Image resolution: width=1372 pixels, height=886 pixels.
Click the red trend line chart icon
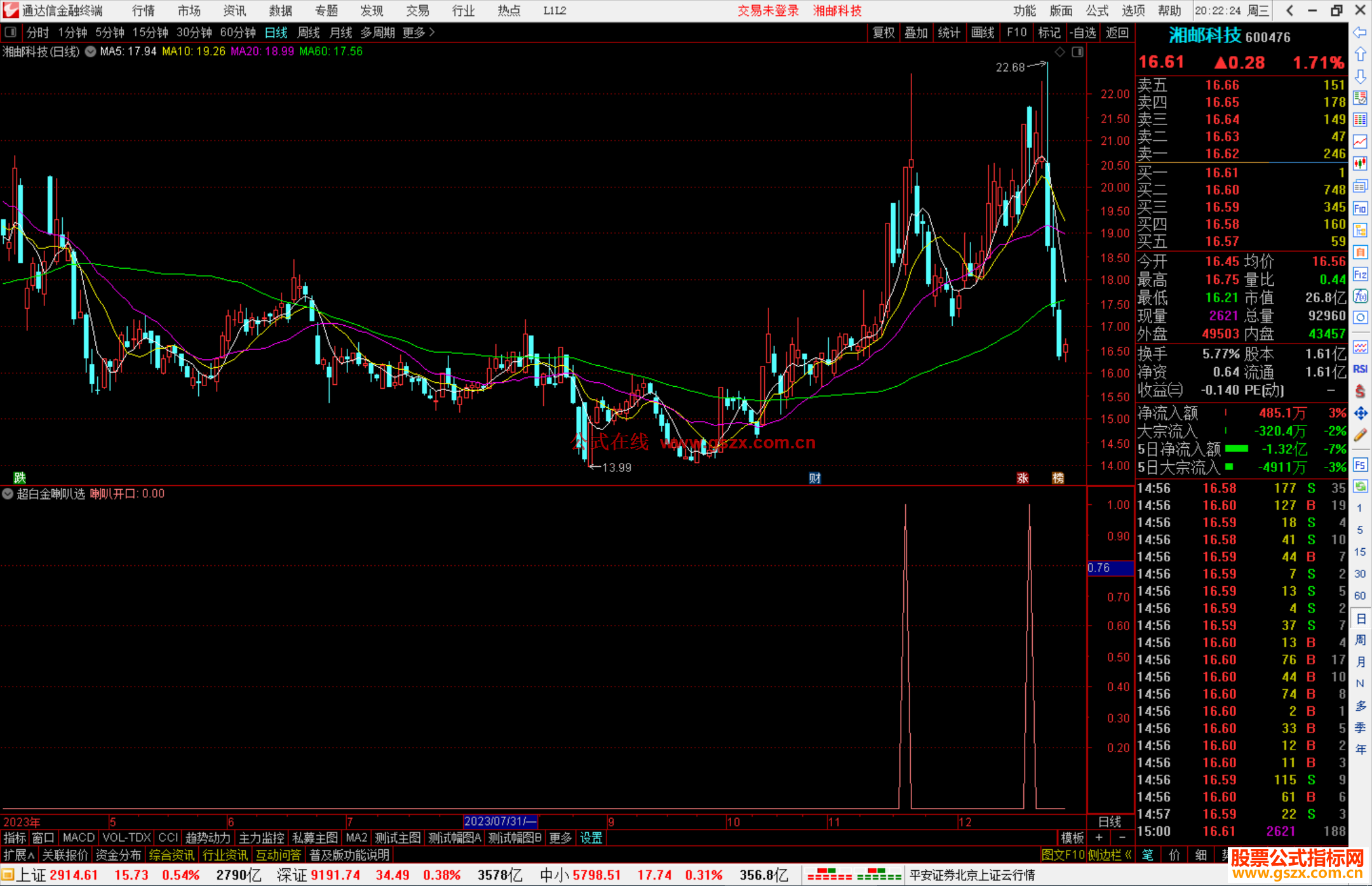point(1360,142)
